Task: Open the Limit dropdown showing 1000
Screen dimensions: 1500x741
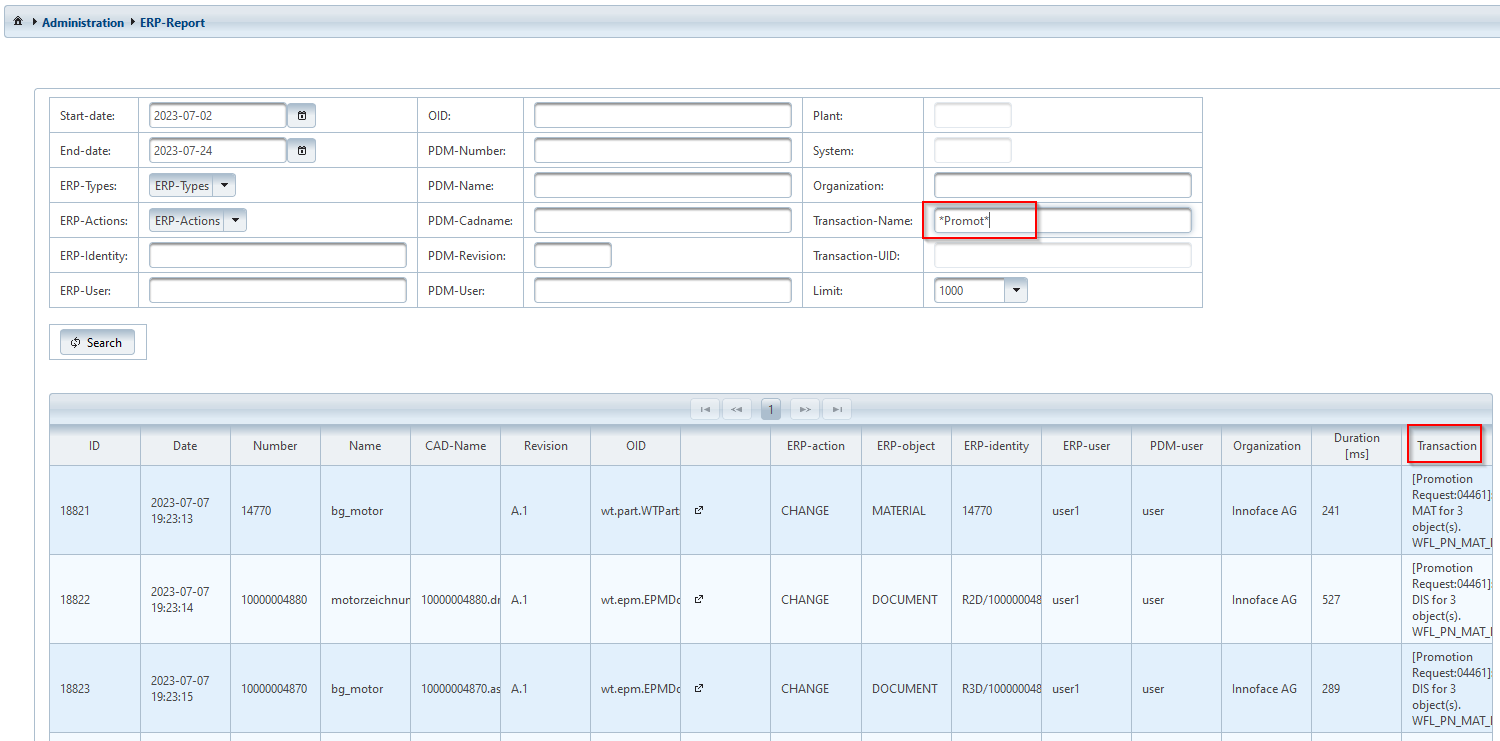Action: point(1016,291)
